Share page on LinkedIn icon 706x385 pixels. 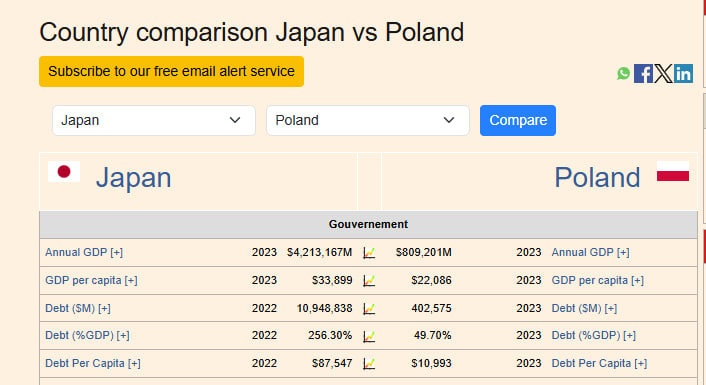tap(683, 73)
